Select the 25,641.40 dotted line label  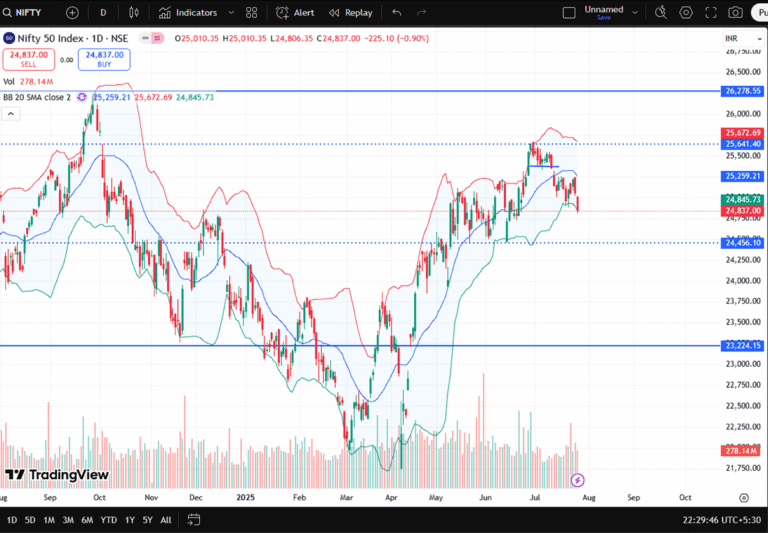tap(743, 144)
